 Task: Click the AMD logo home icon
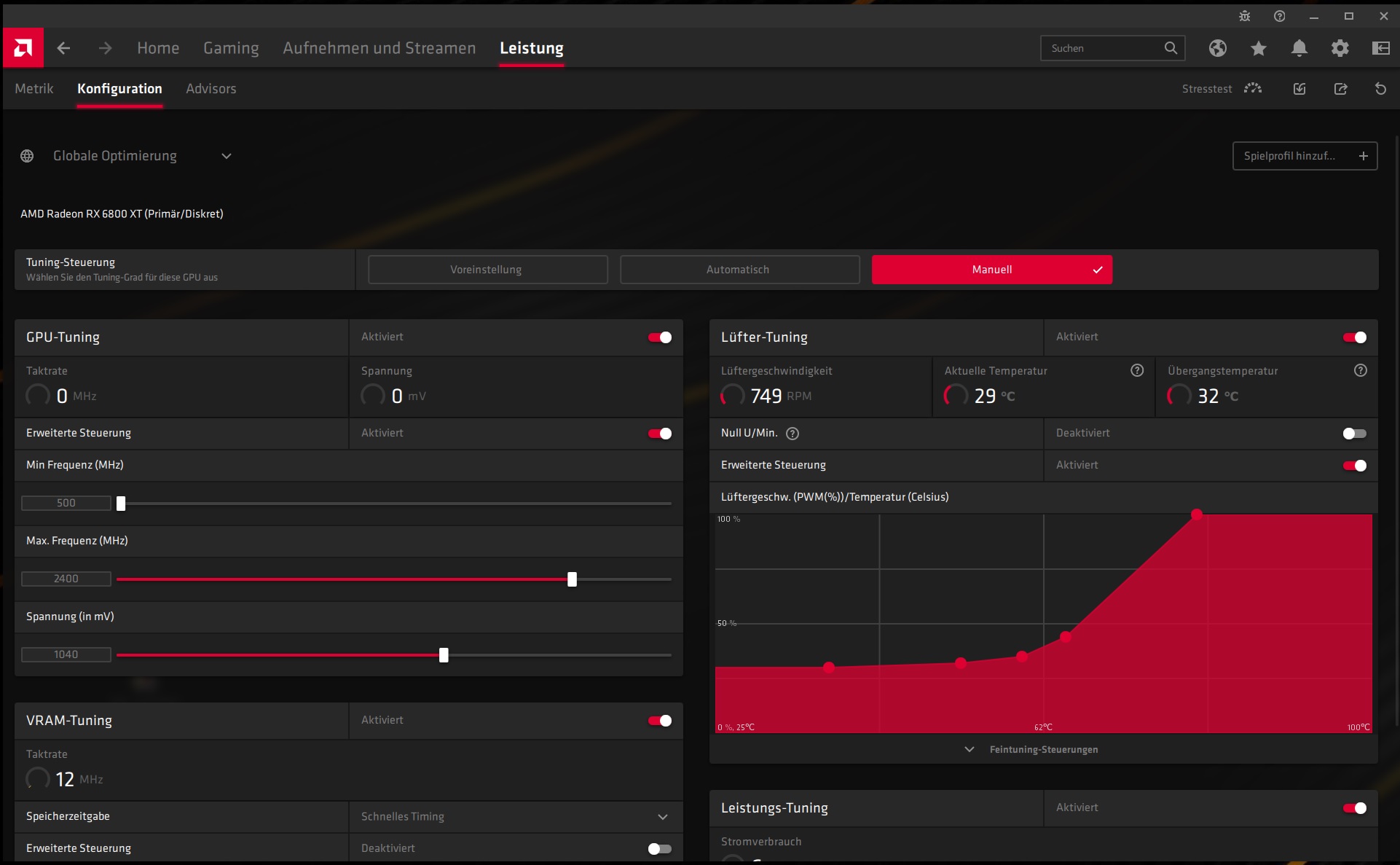(x=23, y=48)
